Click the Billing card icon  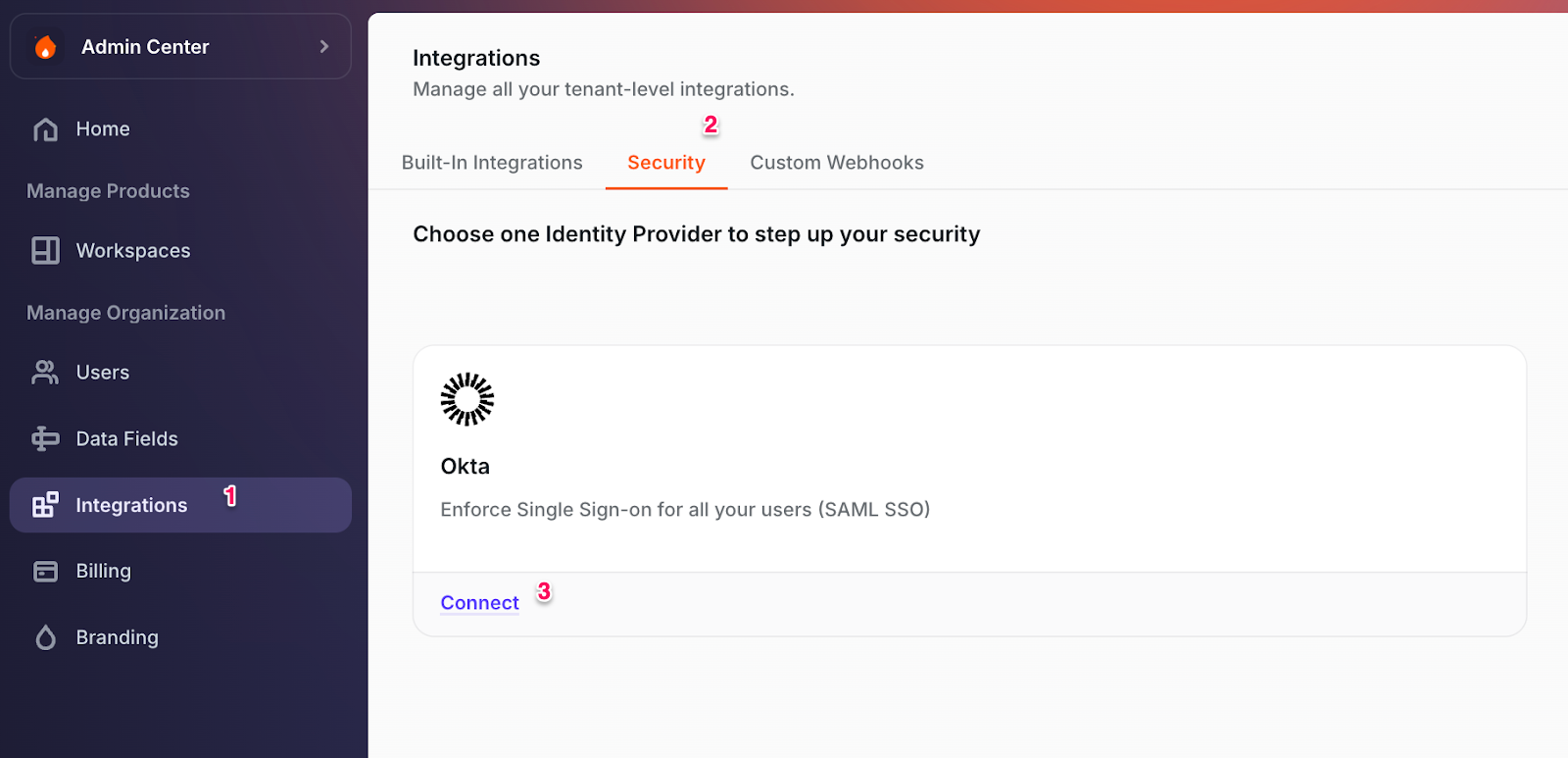point(45,572)
